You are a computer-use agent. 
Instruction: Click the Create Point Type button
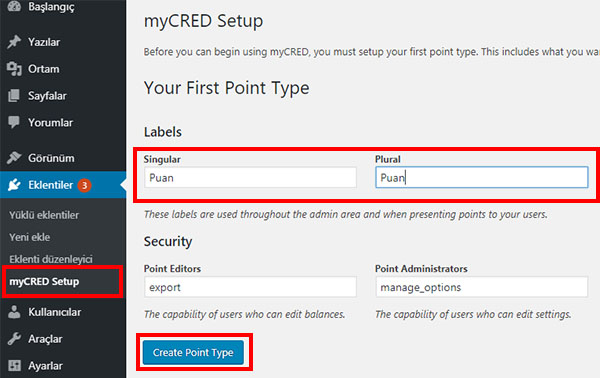[193, 352]
